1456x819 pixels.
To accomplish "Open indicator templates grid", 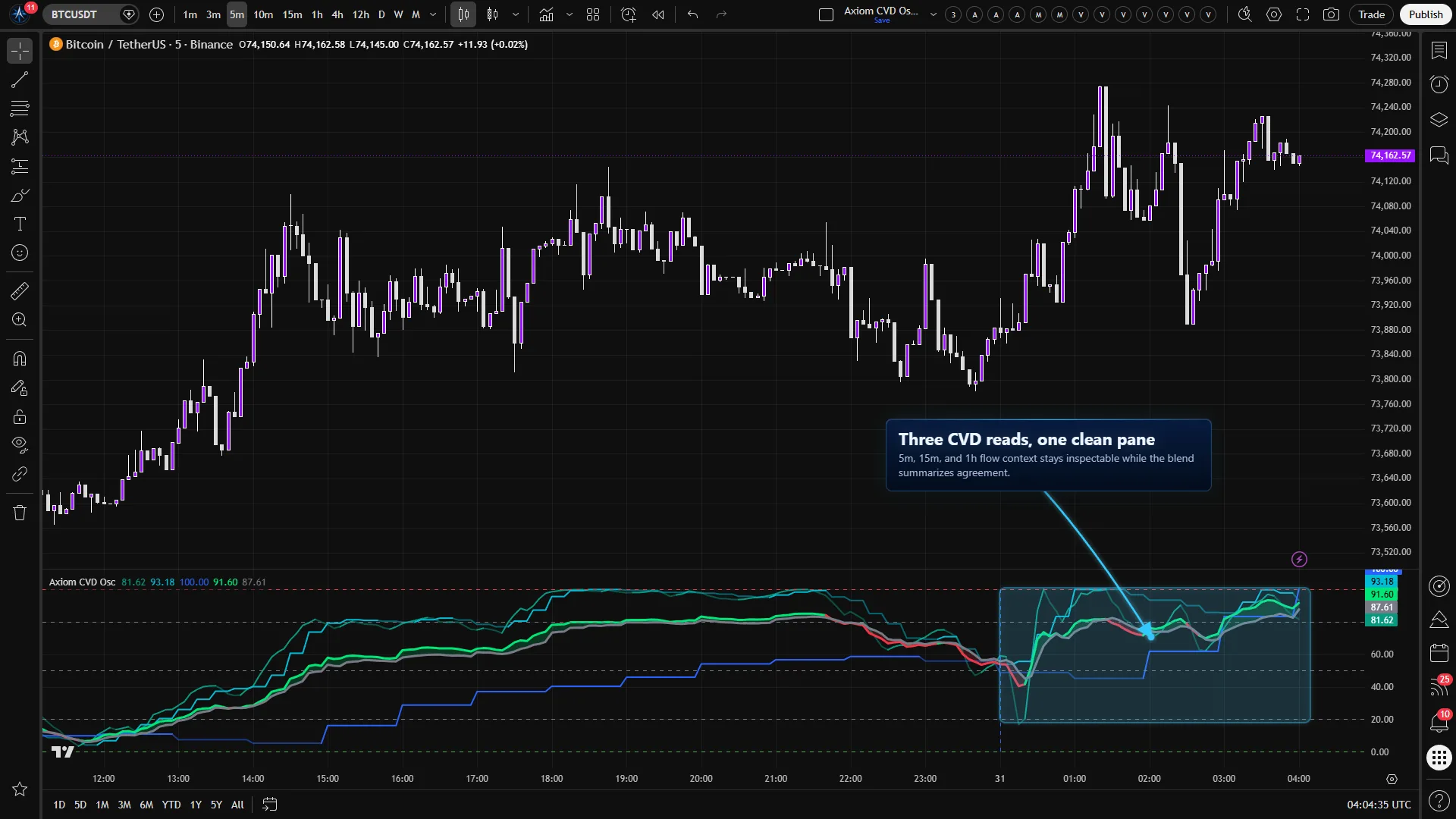I will pos(593,14).
